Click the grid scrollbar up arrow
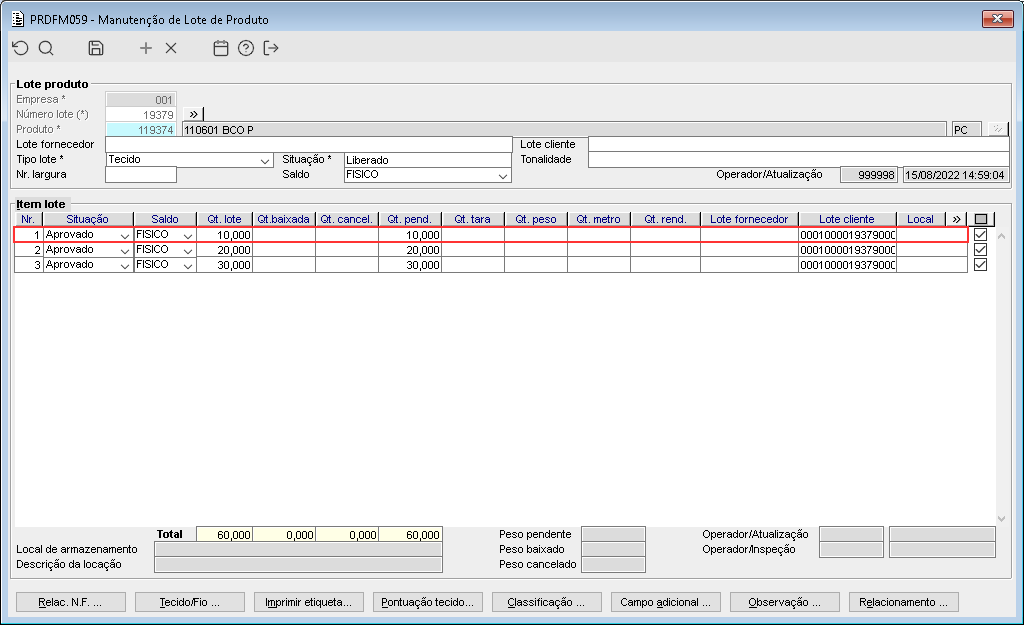The height and width of the screenshot is (625, 1024). pyautogui.click(x=1001, y=236)
